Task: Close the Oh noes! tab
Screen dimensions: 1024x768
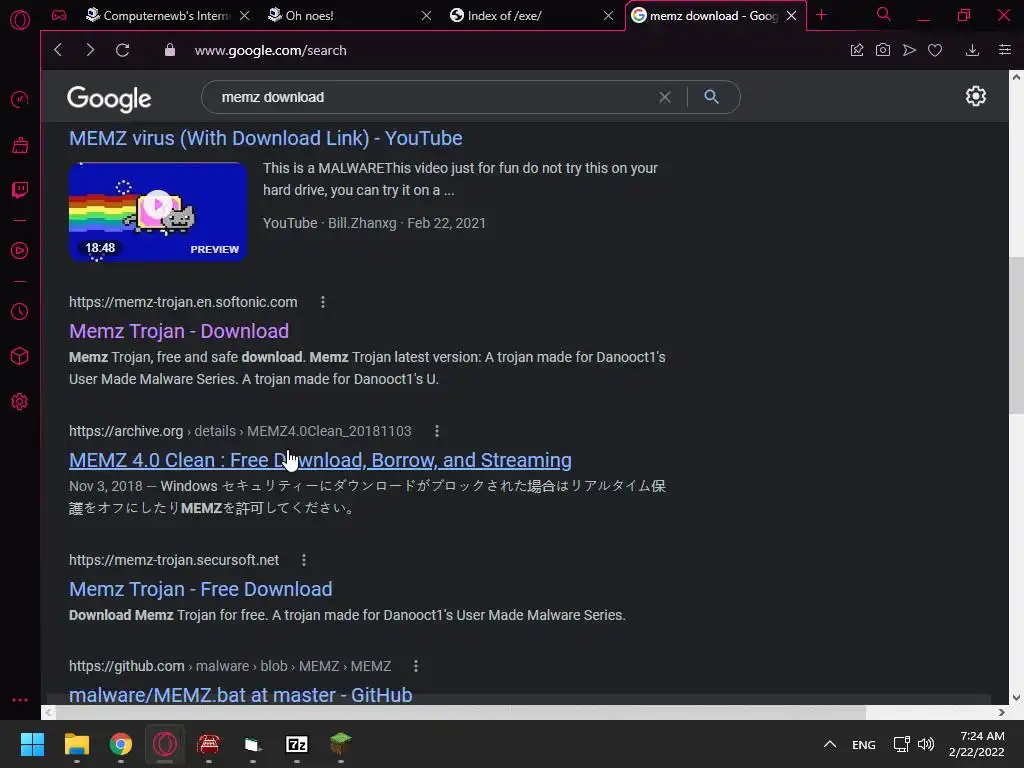Action: (426, 16)
